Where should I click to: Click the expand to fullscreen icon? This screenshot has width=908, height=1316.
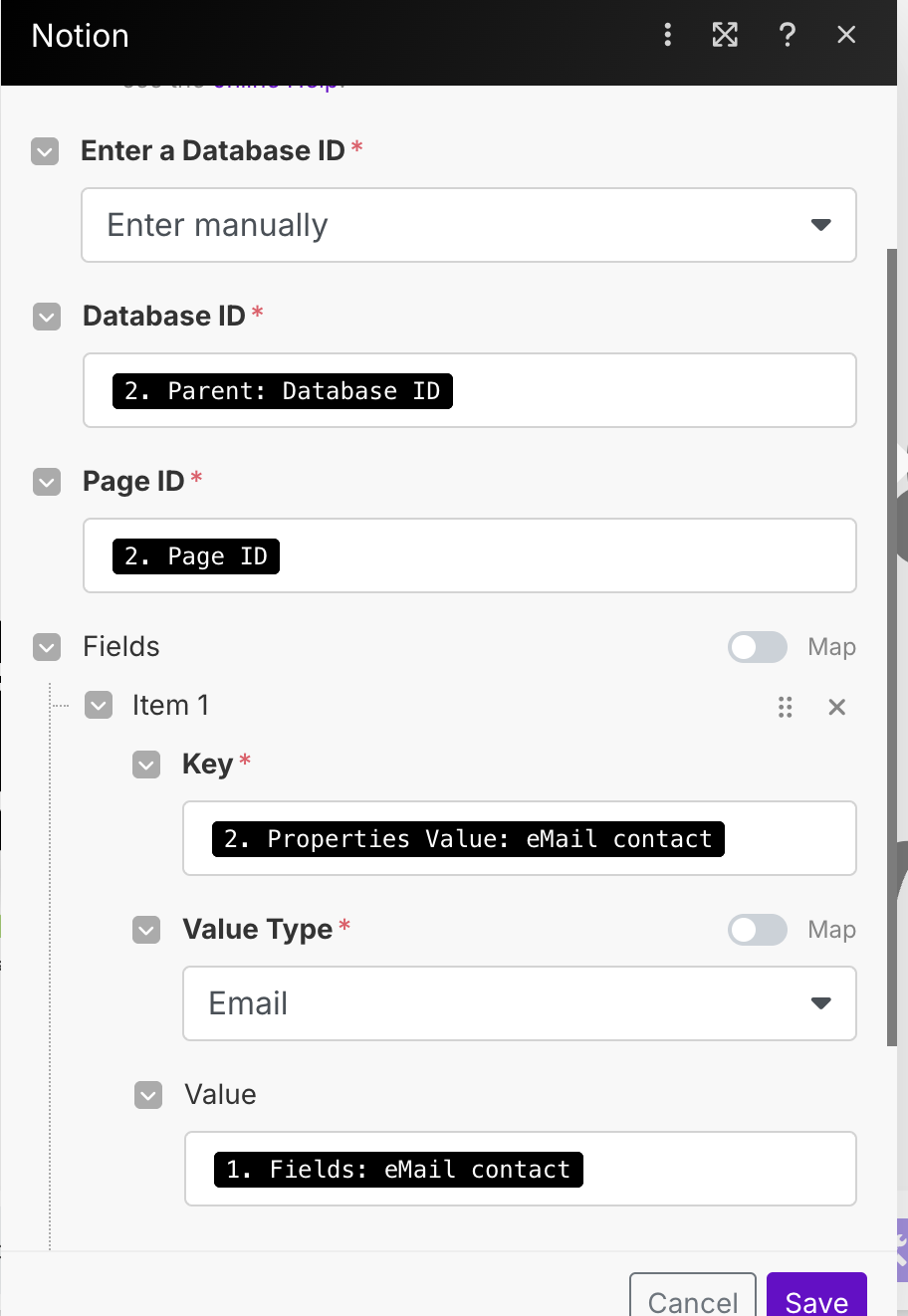[x=725, y=35]
